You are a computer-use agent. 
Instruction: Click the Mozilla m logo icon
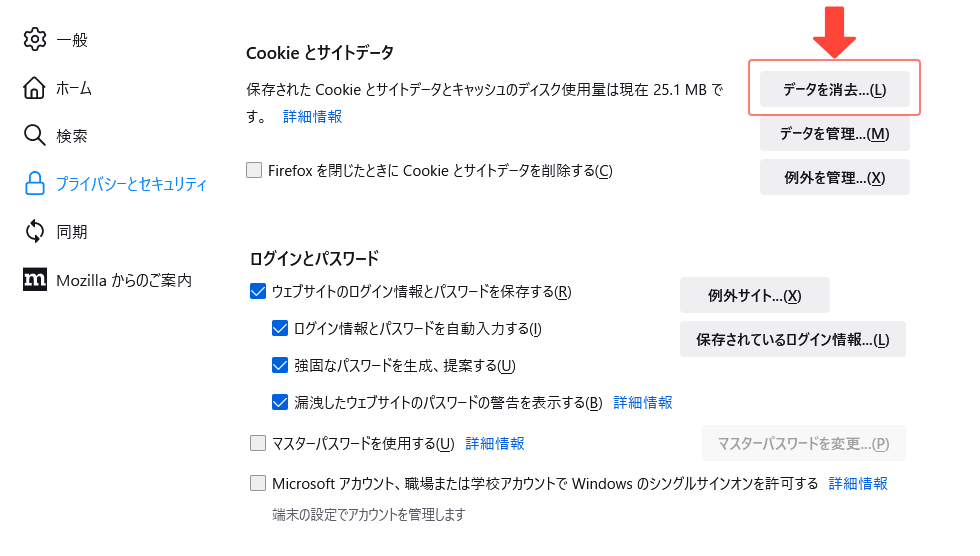[x=35, y=280]
